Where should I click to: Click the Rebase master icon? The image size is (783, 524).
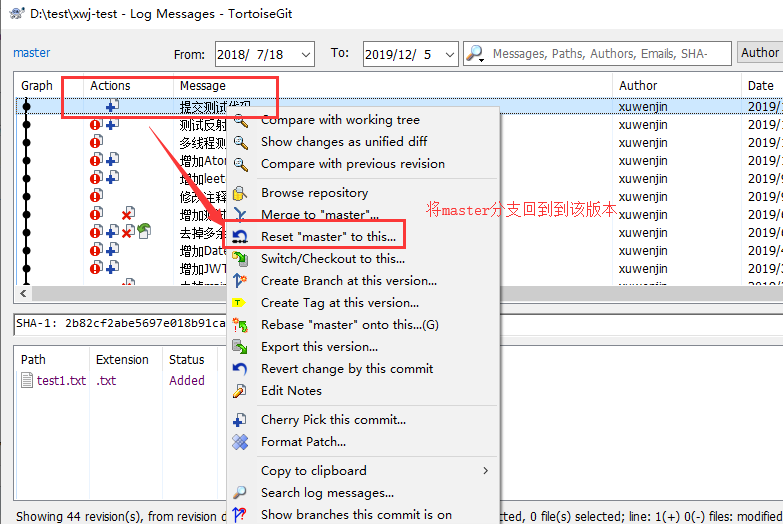pyautogui.click(x=240, y=325)
